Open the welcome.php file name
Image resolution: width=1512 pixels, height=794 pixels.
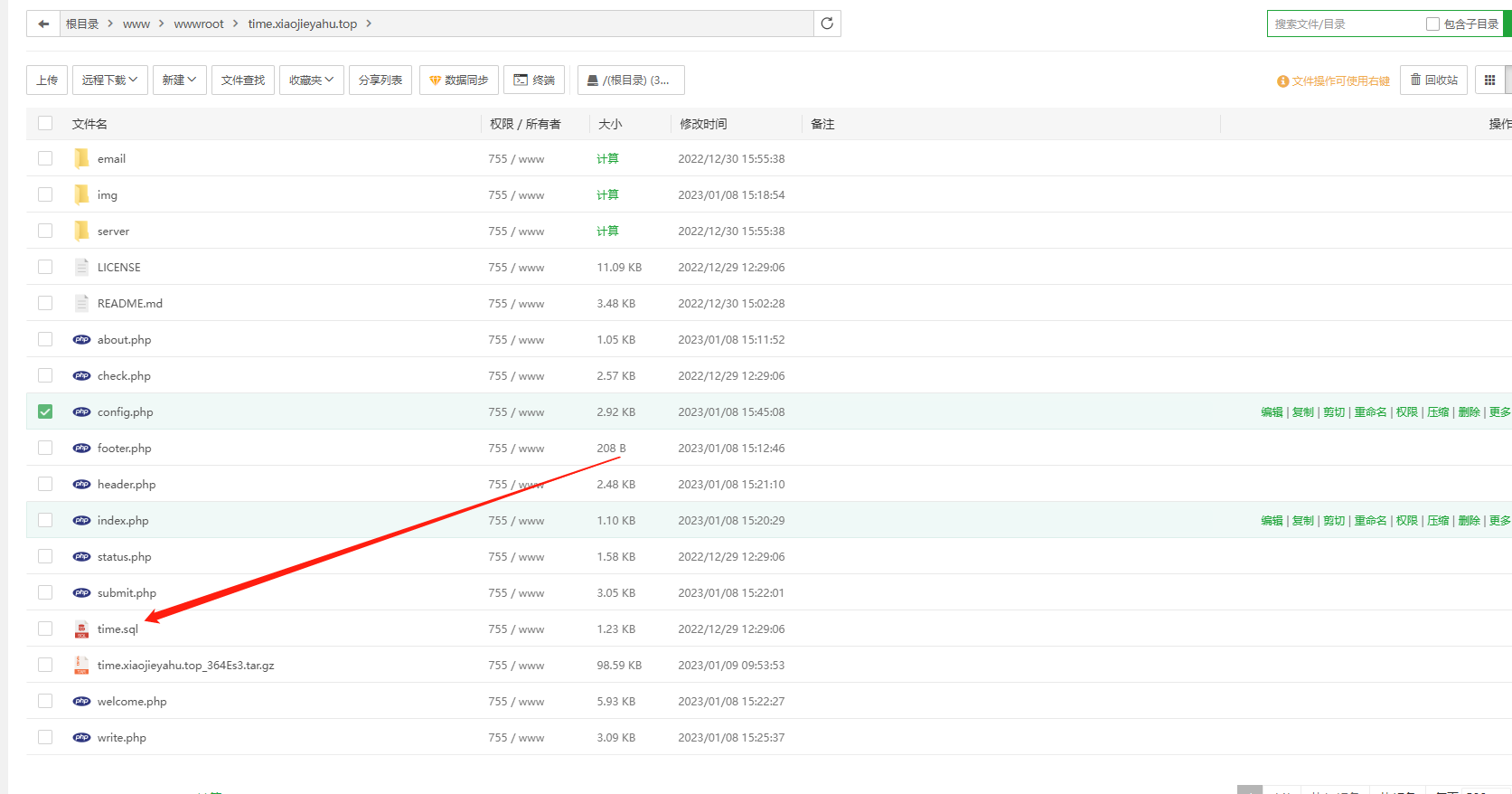[x=132, y=701]
